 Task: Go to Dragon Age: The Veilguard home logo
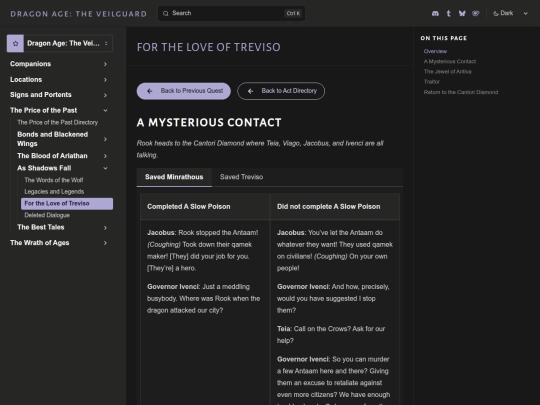click(79, 14)
